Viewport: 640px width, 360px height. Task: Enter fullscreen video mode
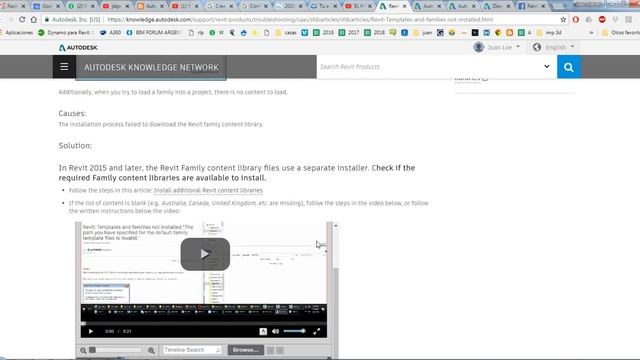click(x=317, y=331)
